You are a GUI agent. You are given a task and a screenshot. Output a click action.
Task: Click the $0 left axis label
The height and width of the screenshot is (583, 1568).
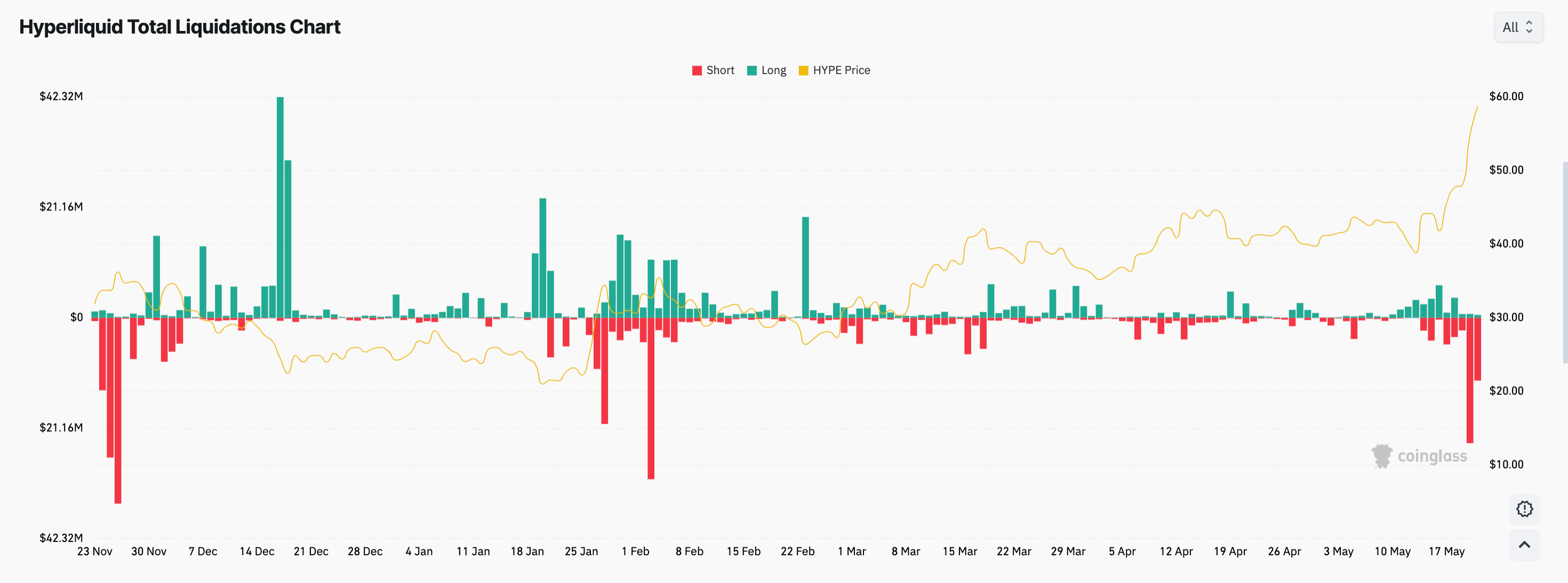click(77, 317)
